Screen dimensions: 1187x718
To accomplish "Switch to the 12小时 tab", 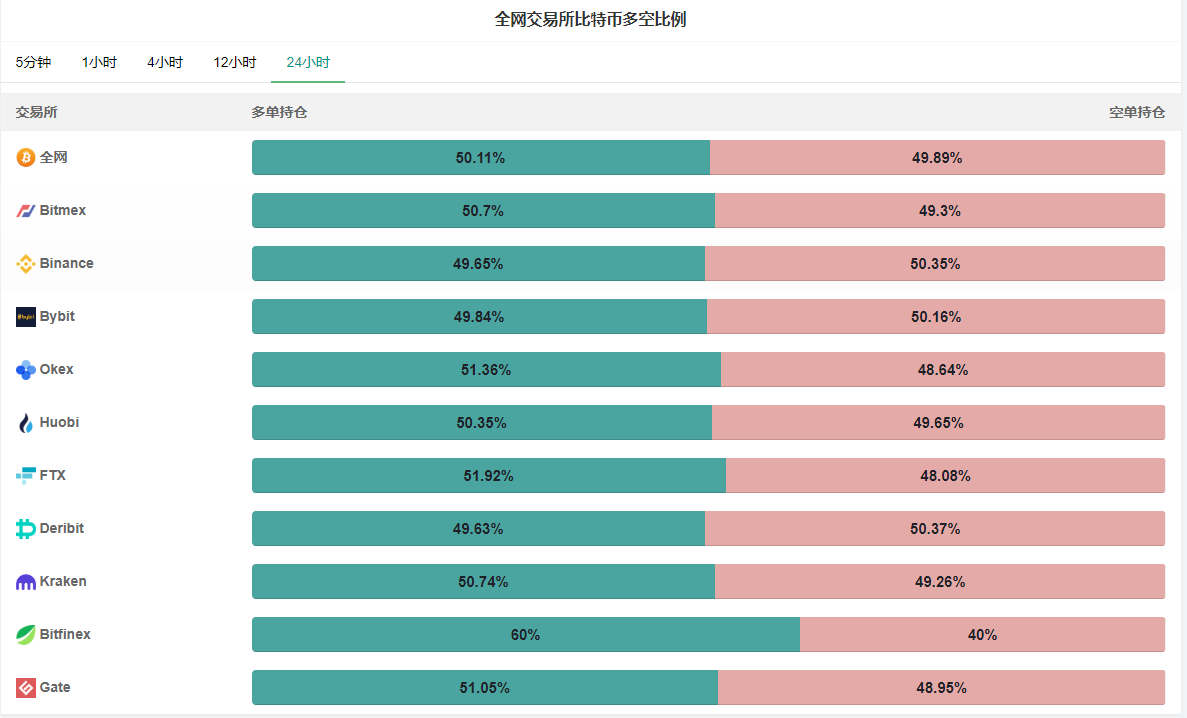I will [235, 62].
